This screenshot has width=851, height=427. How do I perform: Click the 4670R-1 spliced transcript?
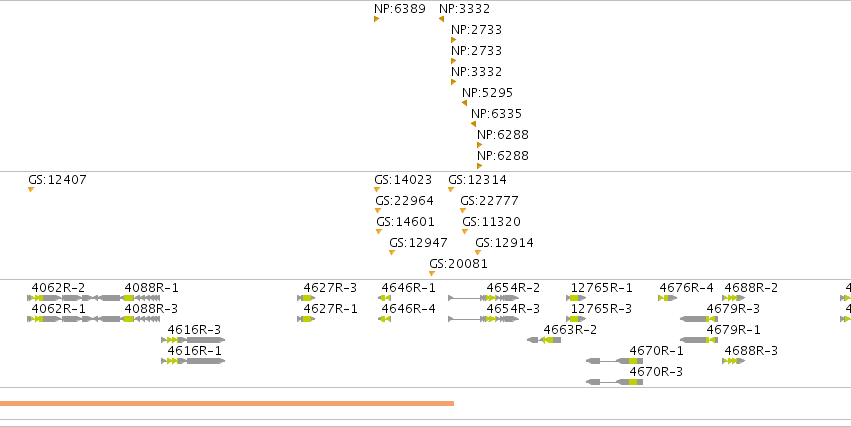tap(614, 361)
